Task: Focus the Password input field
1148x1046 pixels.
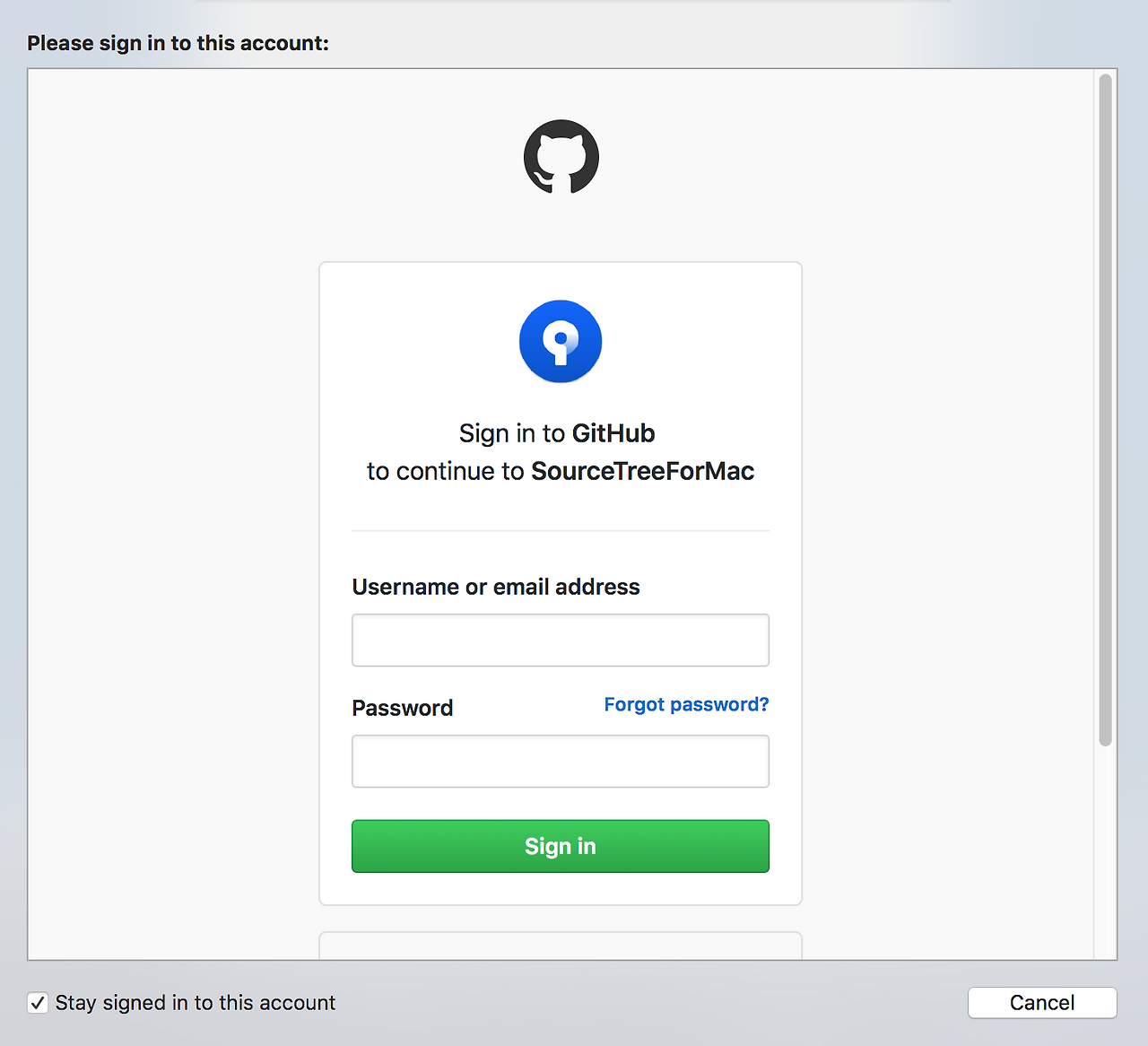Action: click(561, 761)
